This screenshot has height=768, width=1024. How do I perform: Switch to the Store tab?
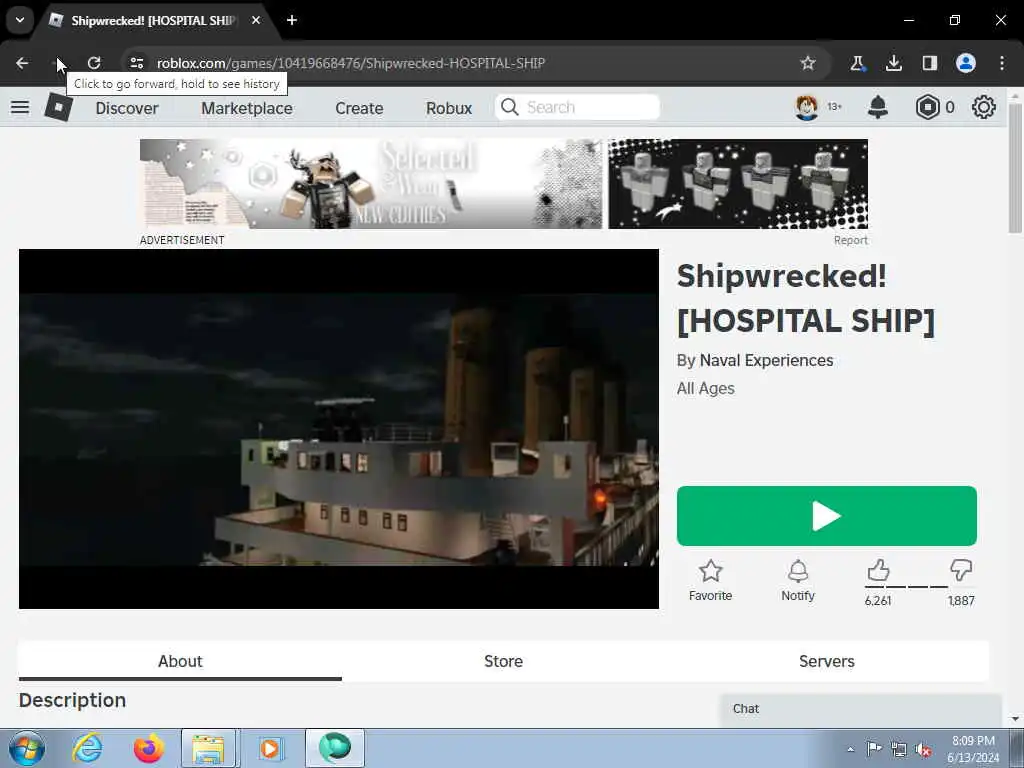(504, 662)
